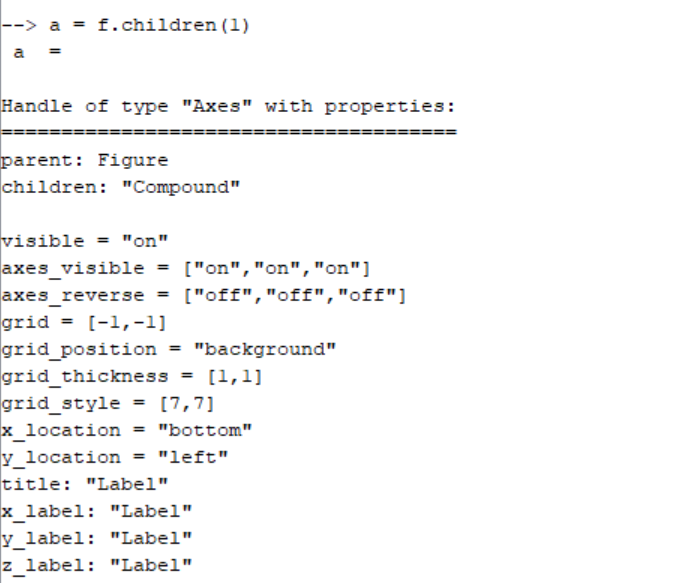Click the axes_visible property line
This screenshot has width=690, height=583.
click(186, 269)
